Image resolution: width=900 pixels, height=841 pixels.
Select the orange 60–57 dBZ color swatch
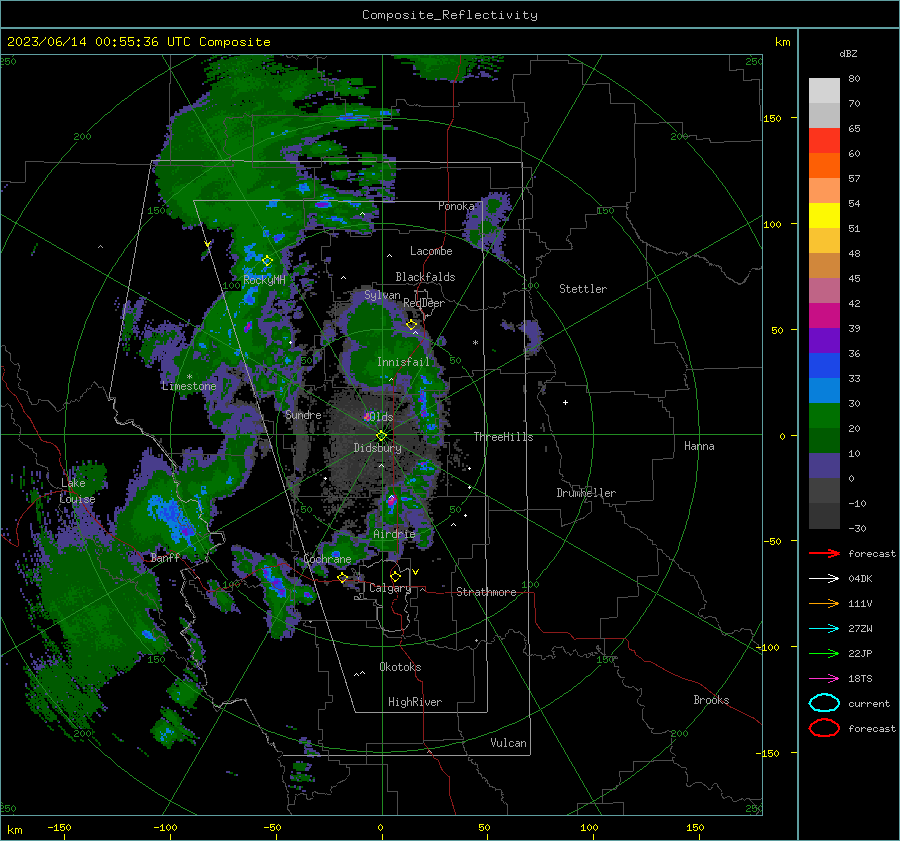[824, 165]
